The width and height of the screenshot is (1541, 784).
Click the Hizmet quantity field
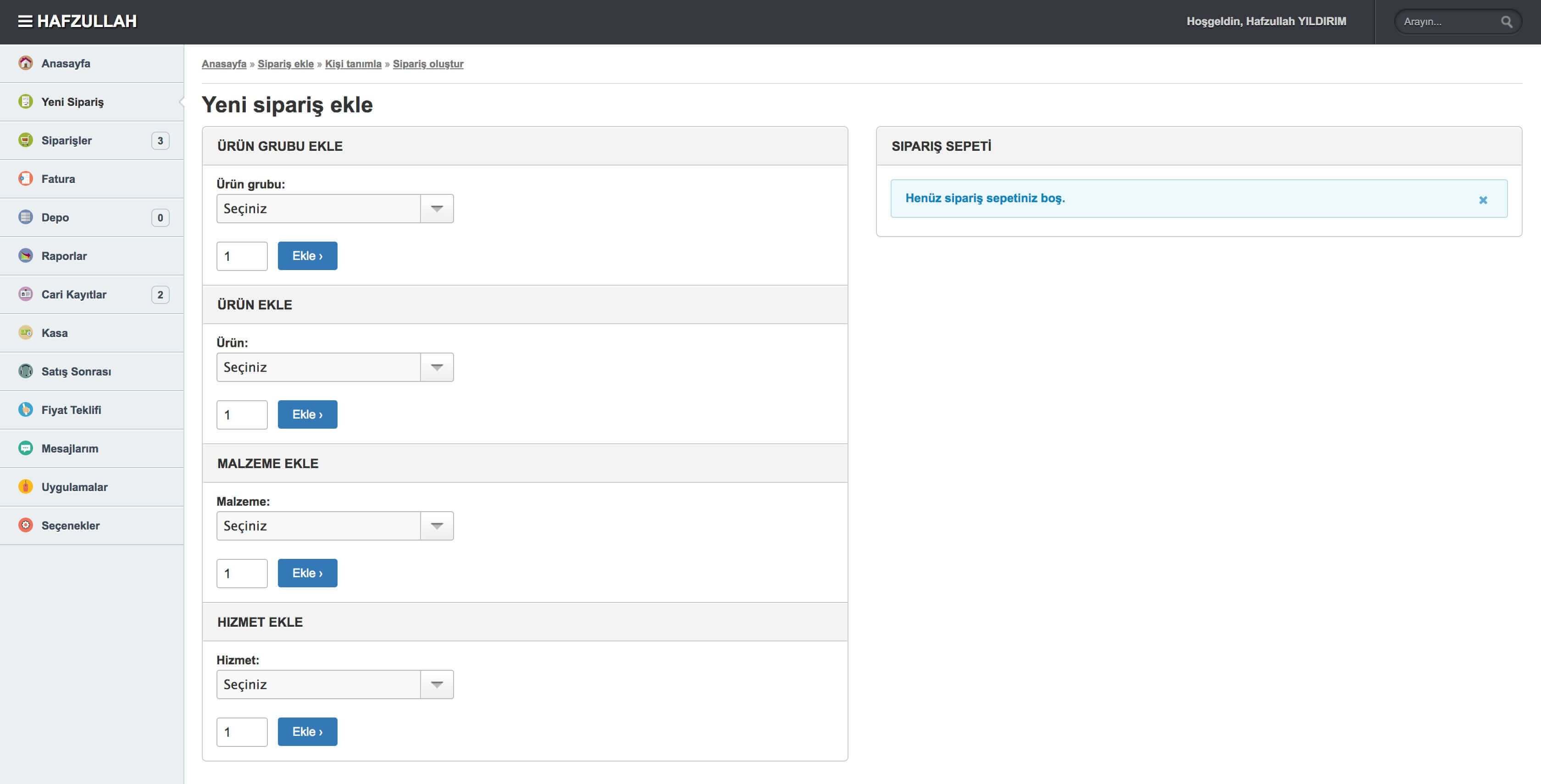pyautogui.click(x=242, y=731)
